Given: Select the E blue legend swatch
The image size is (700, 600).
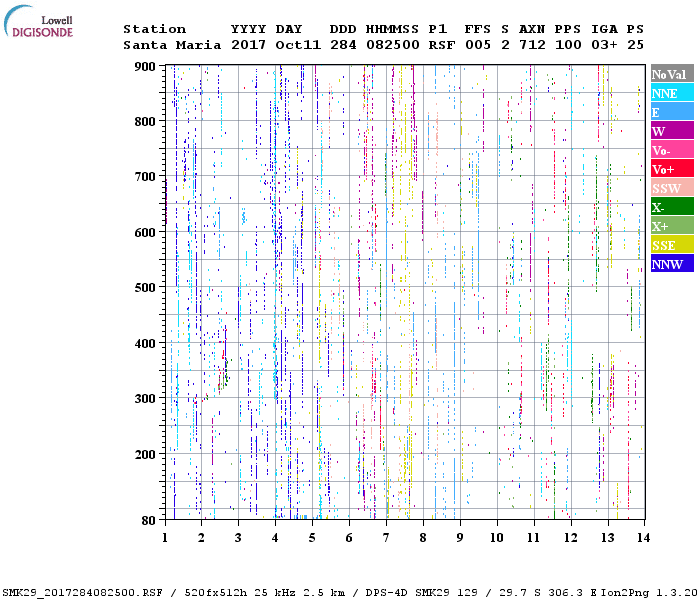Looking at the screenshot, I should pyautogui.click(x=672, y=112).
